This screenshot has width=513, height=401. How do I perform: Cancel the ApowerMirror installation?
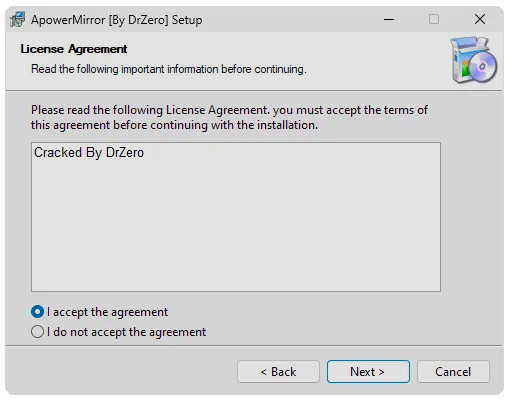453,371
